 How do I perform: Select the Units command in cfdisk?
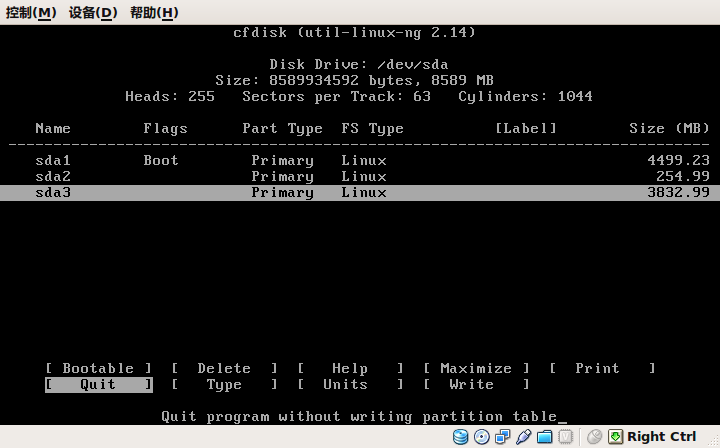pos(350,384)
